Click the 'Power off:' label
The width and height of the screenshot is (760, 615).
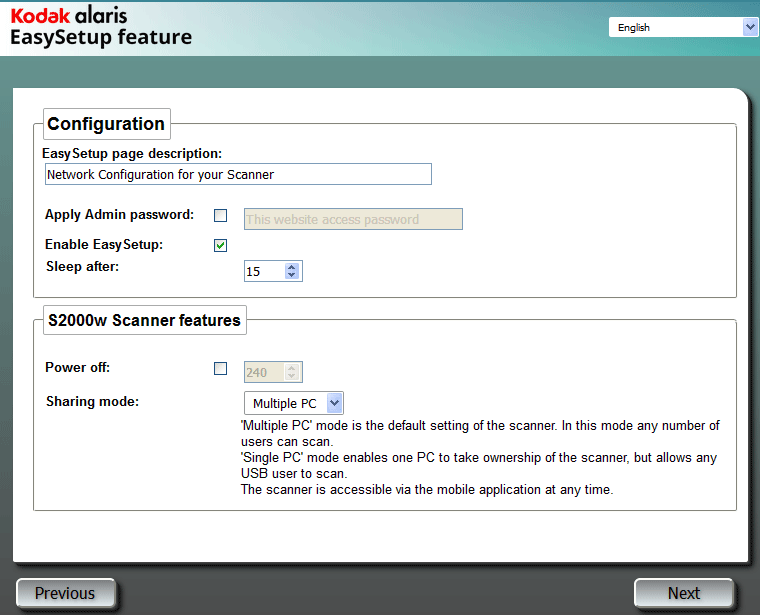click(x=78, y=367)
